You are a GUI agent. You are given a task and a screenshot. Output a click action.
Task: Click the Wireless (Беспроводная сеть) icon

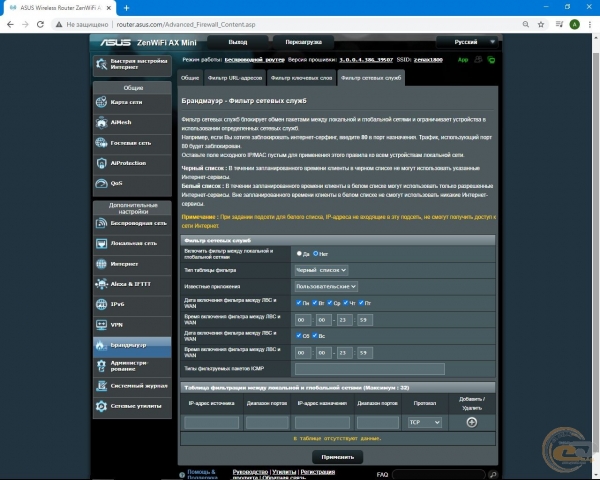pyautogui.click(x=101, y=223)
